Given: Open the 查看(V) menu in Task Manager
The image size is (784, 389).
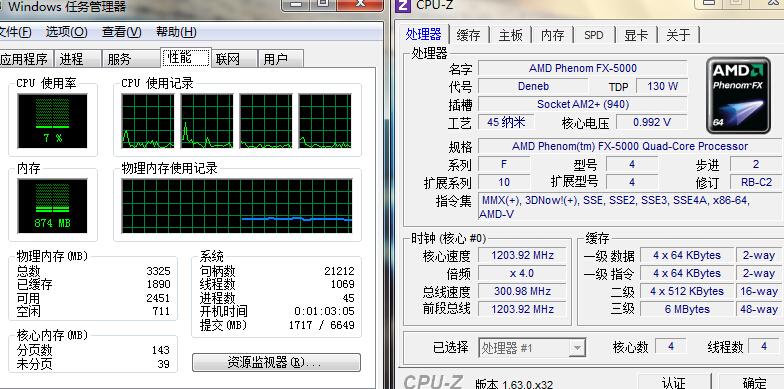Looking at the screenshot, I should click(x=122, y=32).
